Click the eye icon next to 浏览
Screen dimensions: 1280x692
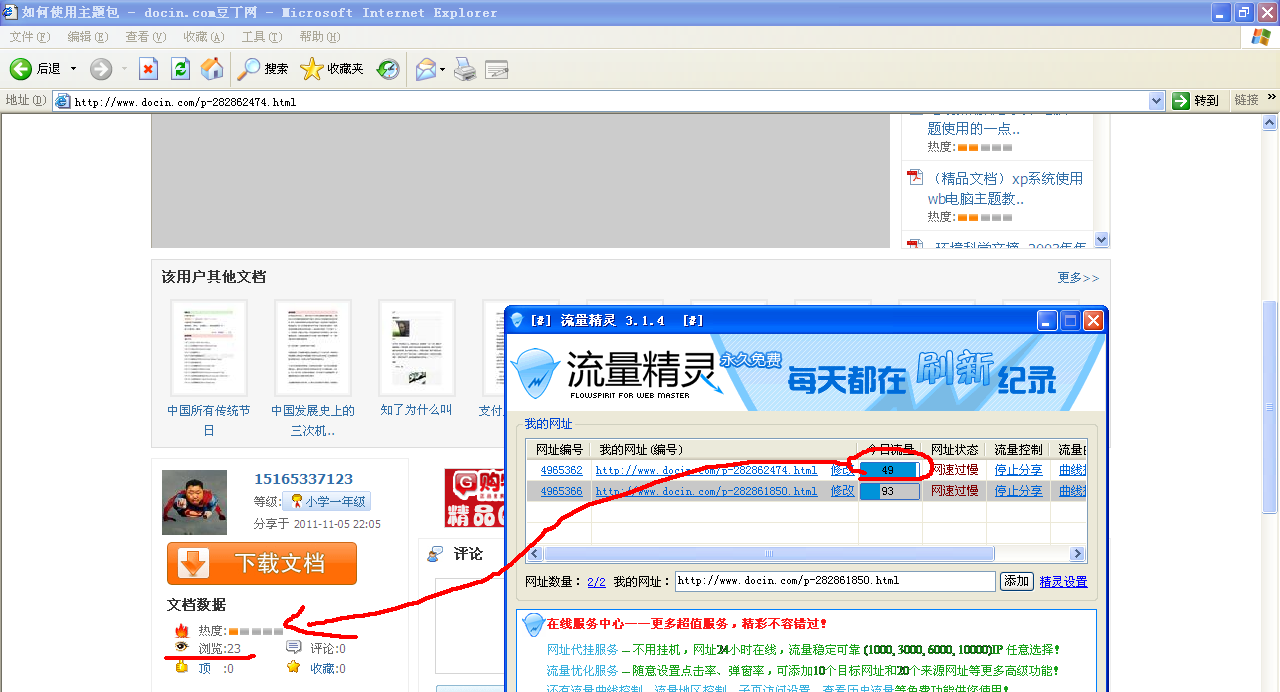point(181,648)
